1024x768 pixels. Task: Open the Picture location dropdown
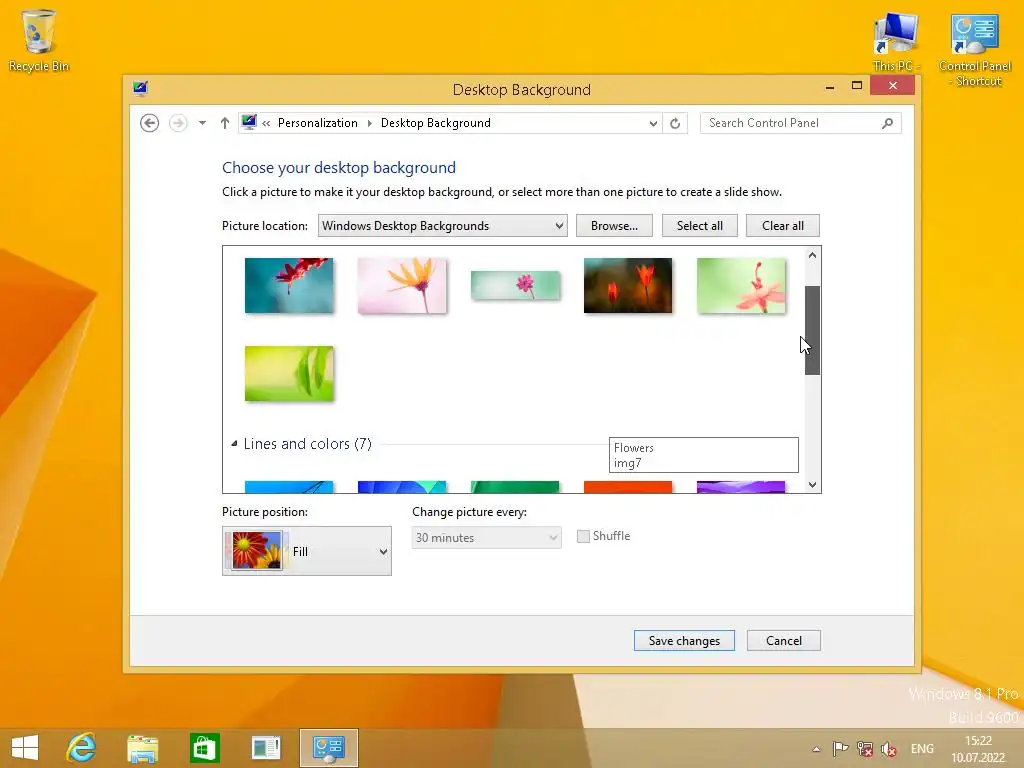pyautogui.click(x=442, y=225)
